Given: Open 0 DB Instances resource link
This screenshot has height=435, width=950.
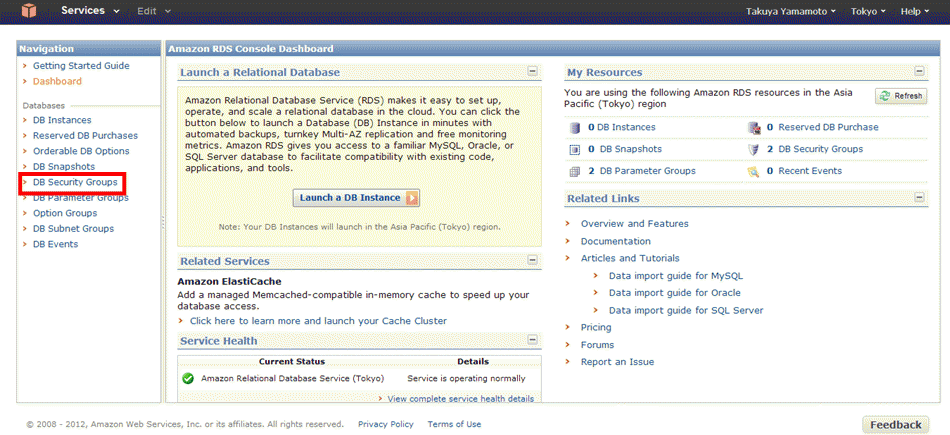Looking at the screenshot, I should (x=622, y=127).
